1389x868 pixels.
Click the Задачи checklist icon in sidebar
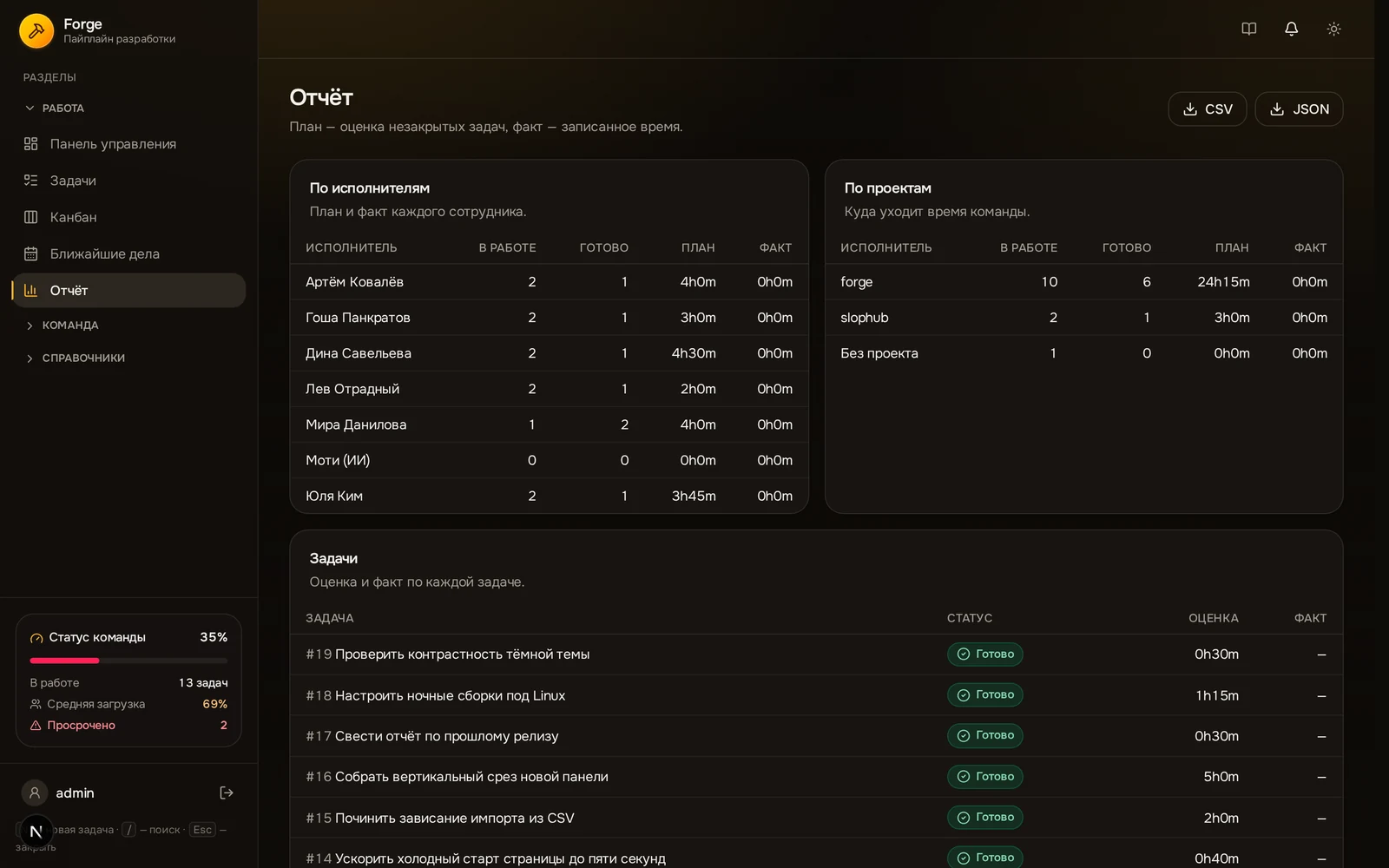(31, 181)
